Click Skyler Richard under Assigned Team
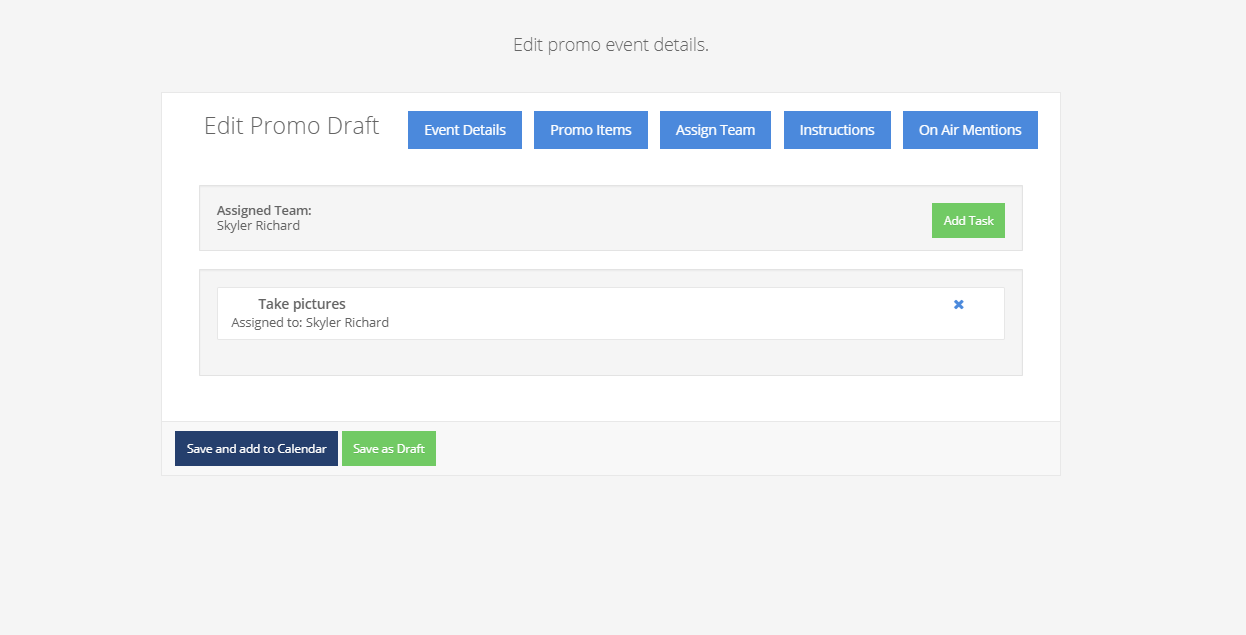Screen dimensions: 1246x635 tap(258, 226)
